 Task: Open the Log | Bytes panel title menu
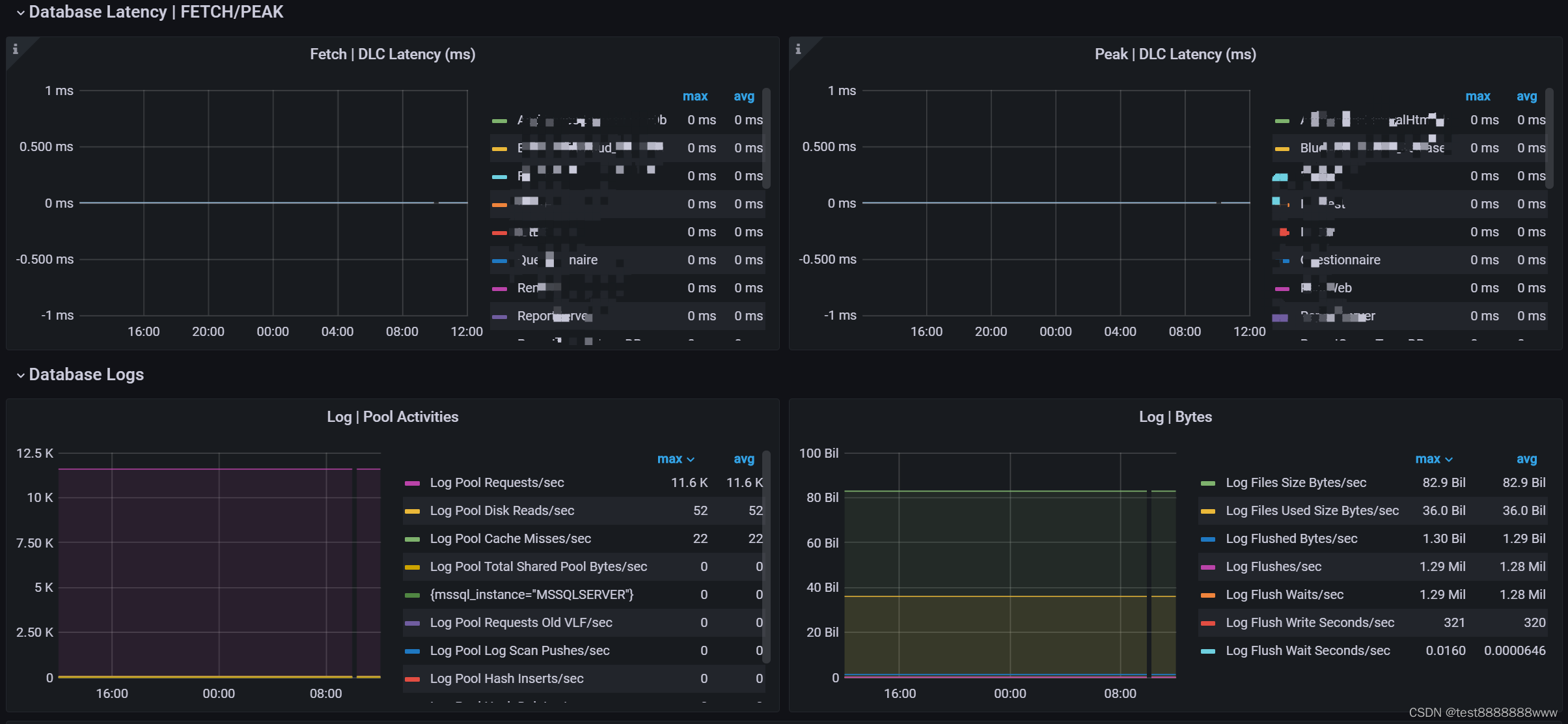point(1175,417)
